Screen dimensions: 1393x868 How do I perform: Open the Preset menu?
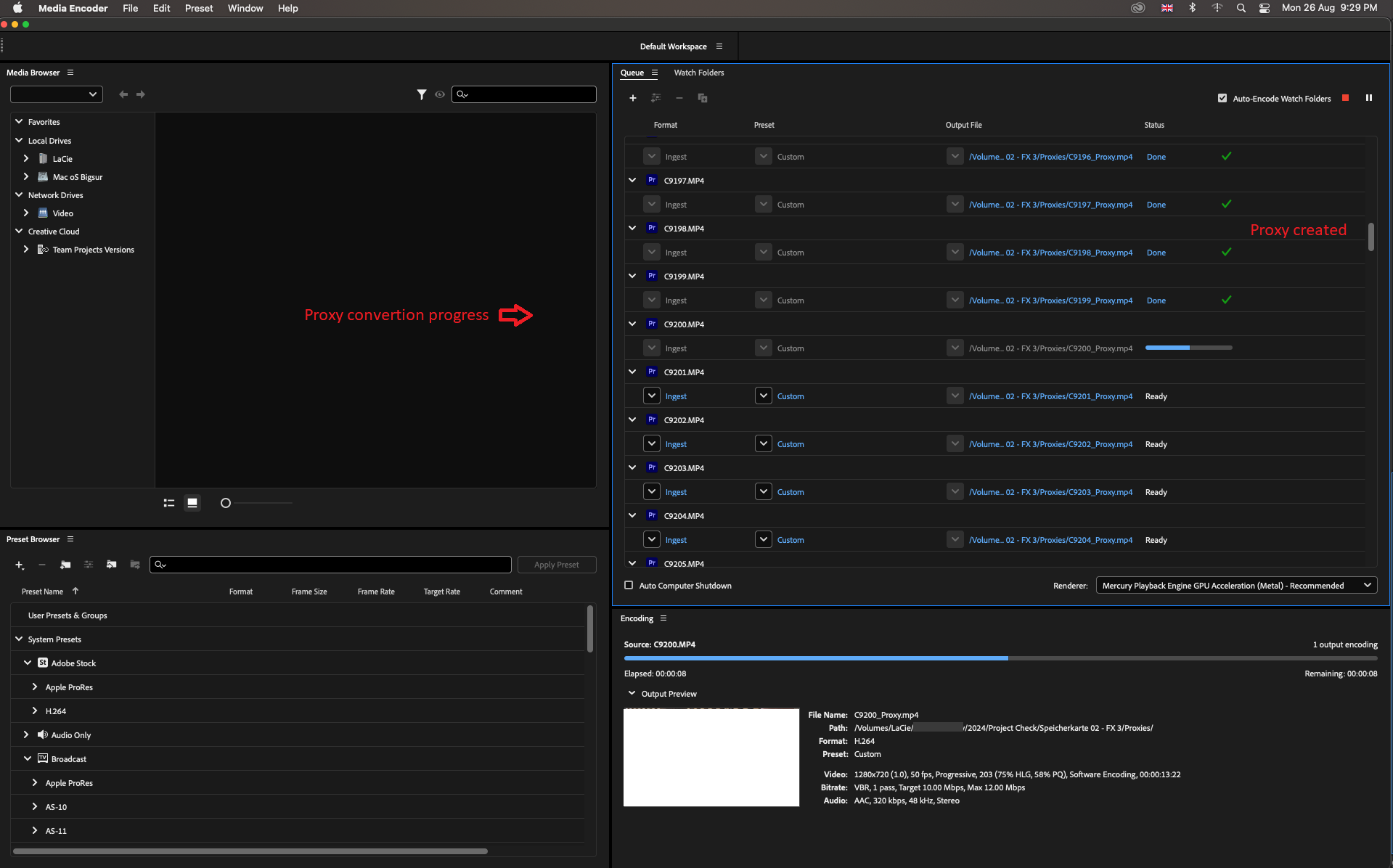tap(199, 8)
